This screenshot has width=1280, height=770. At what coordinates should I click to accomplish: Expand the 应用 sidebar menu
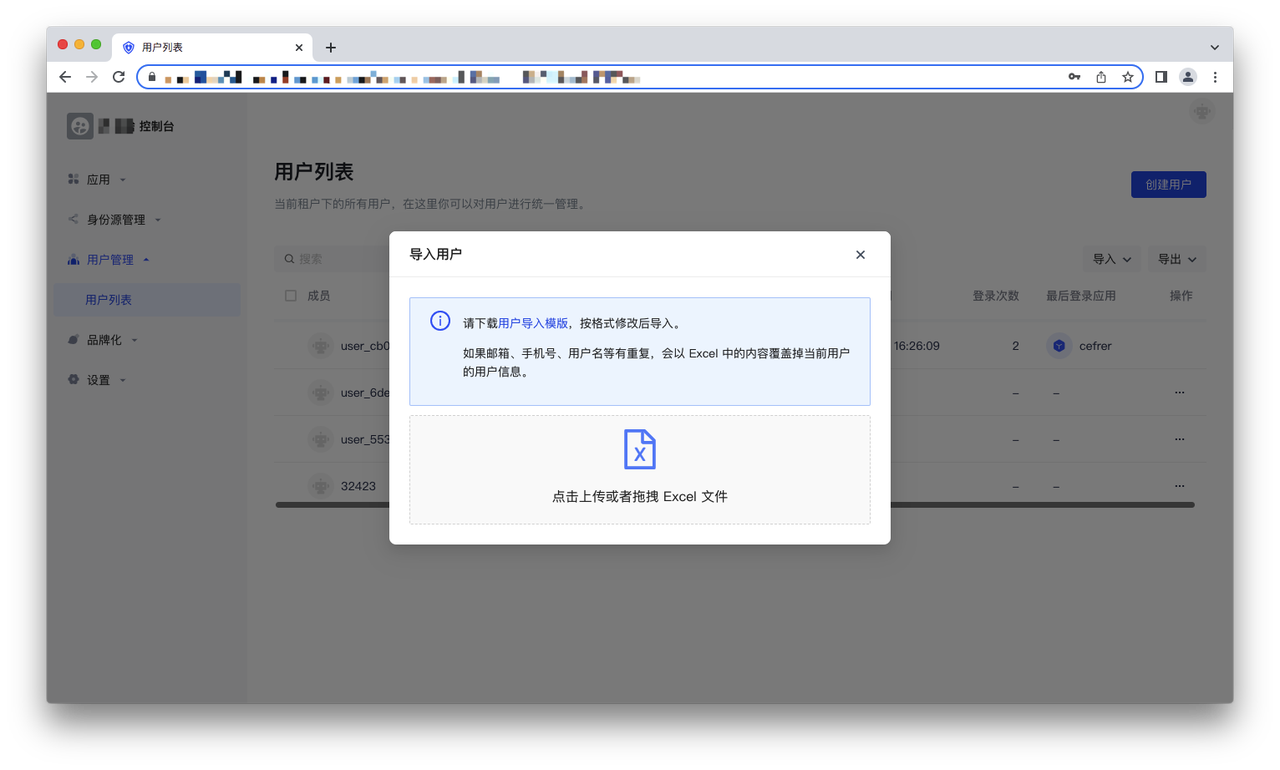(x=98, y=180)
